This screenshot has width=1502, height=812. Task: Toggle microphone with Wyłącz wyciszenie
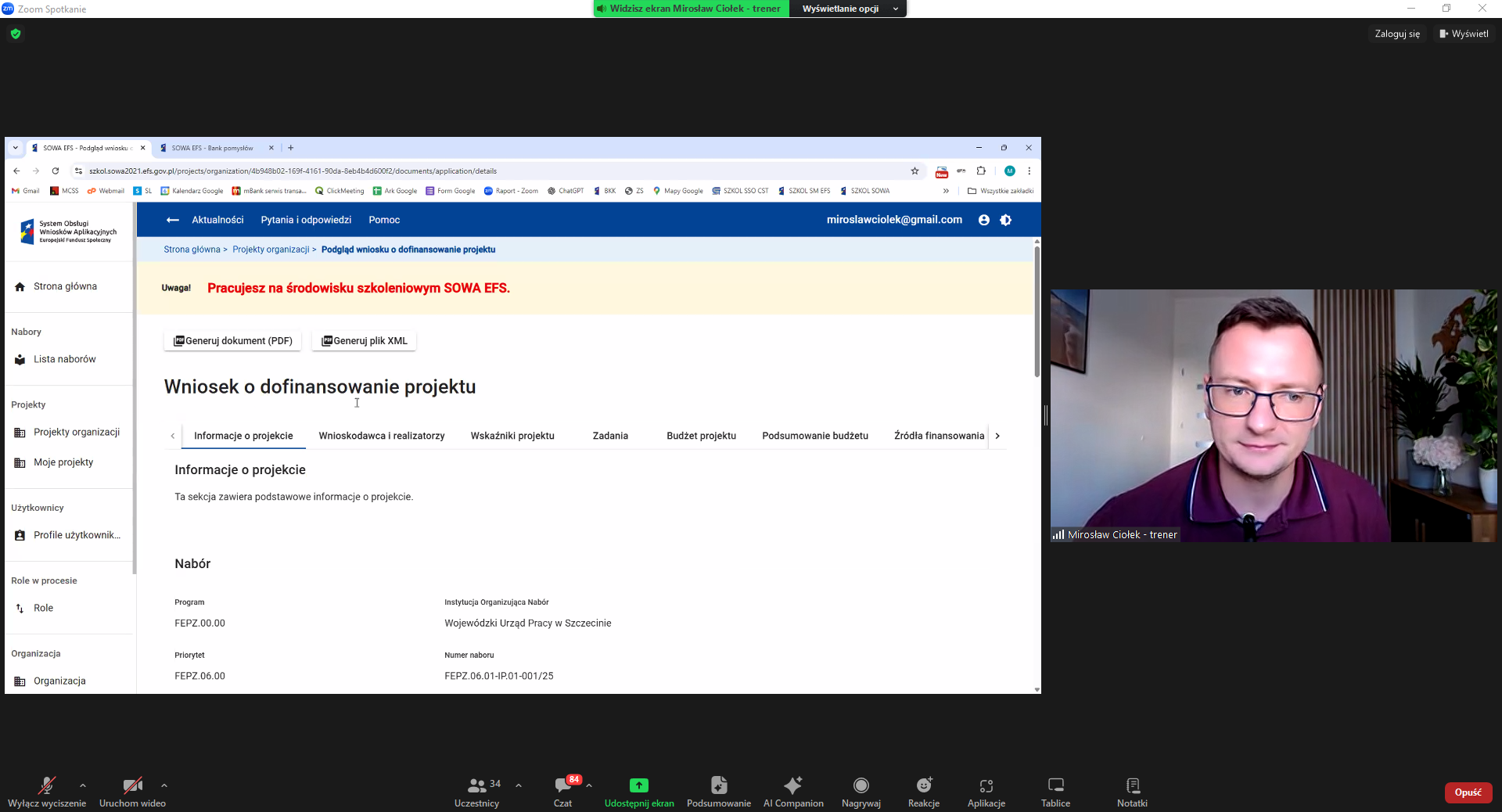47,785
